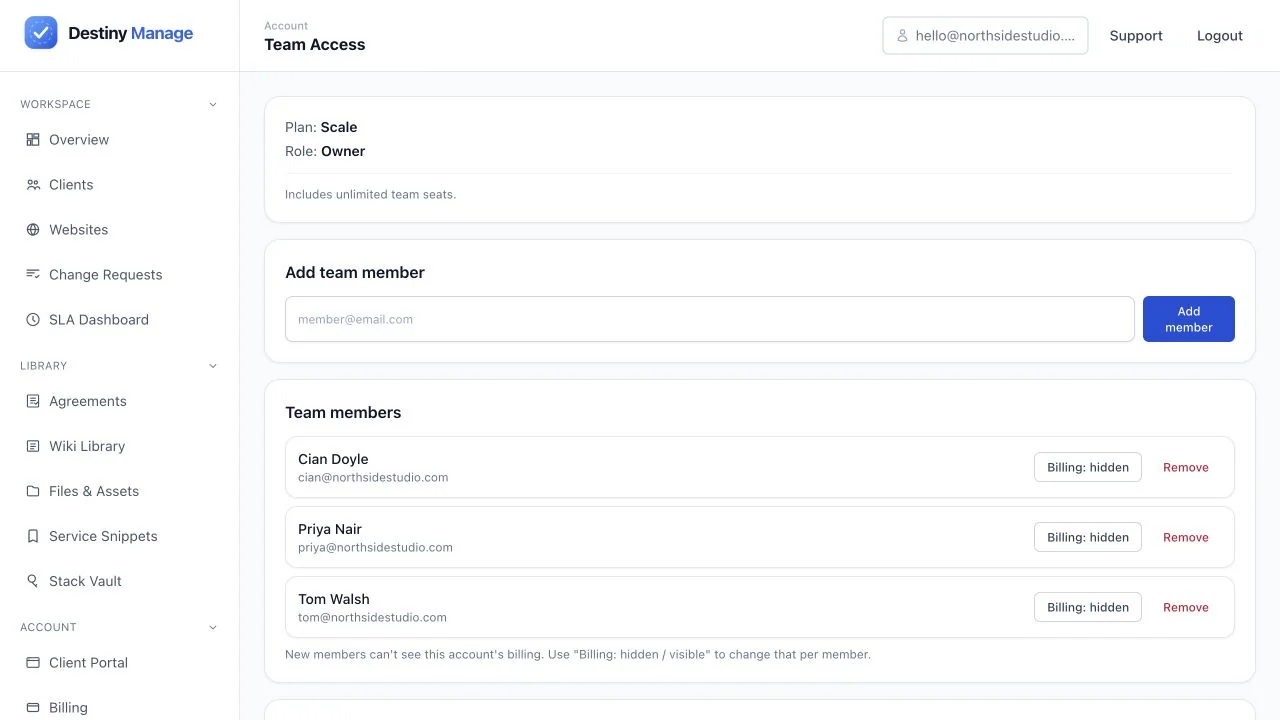Screen dimensions: 1280x720
Task: Click the Stack Vault search icon
Action: [x=33, y=581]
